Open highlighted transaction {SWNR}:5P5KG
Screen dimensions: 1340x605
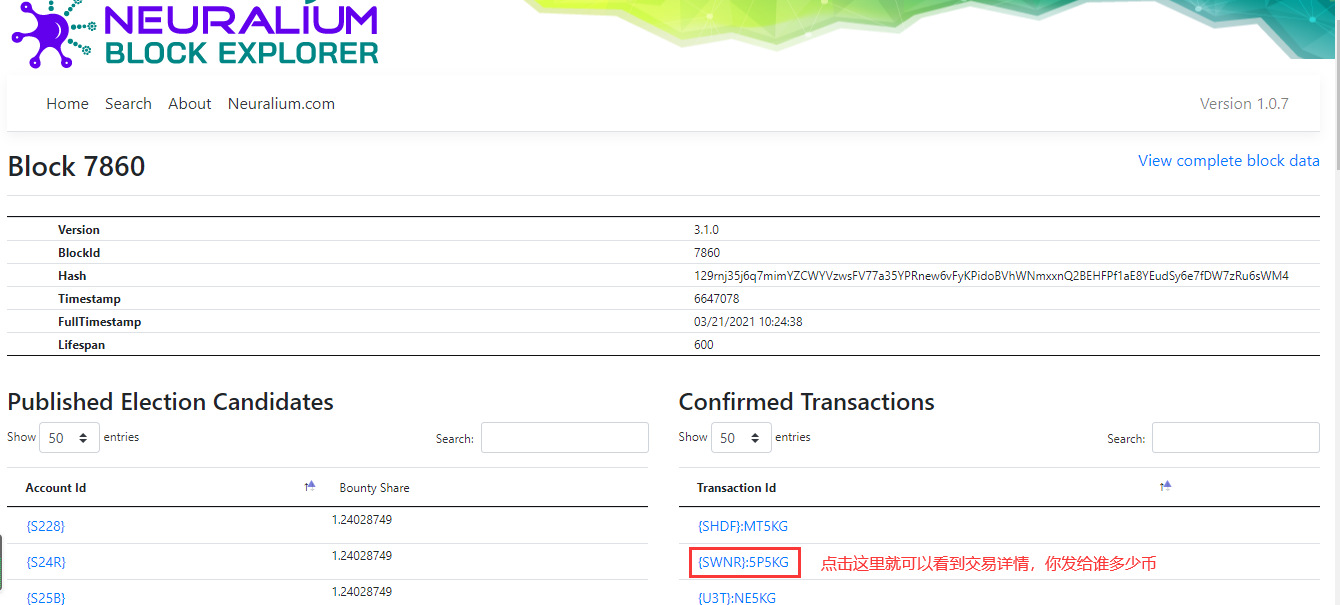tap(744, 563)
